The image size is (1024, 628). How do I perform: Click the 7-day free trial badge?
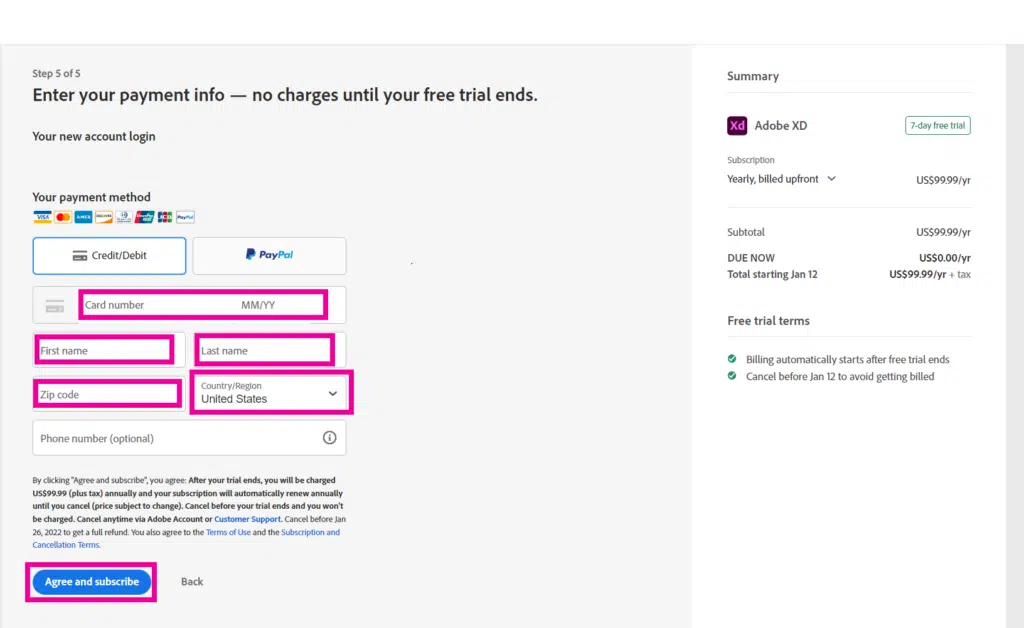pos(937,125)
